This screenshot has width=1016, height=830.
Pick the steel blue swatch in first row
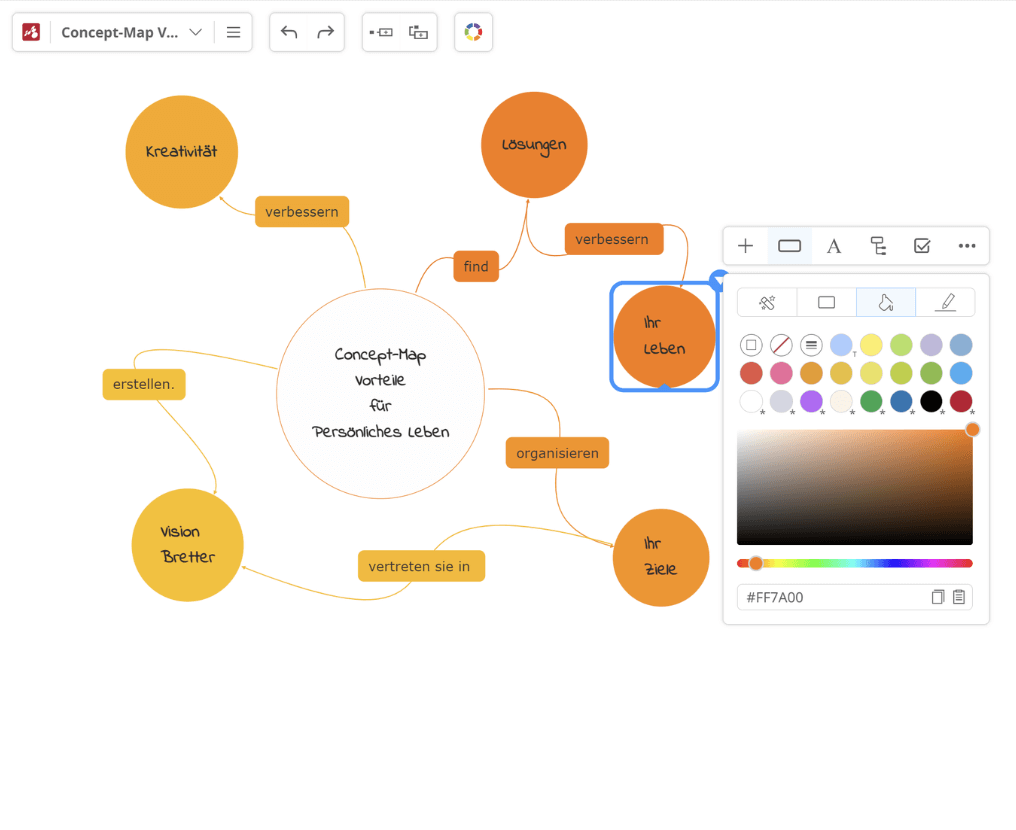pyautogui.click(x=961, y=345)
